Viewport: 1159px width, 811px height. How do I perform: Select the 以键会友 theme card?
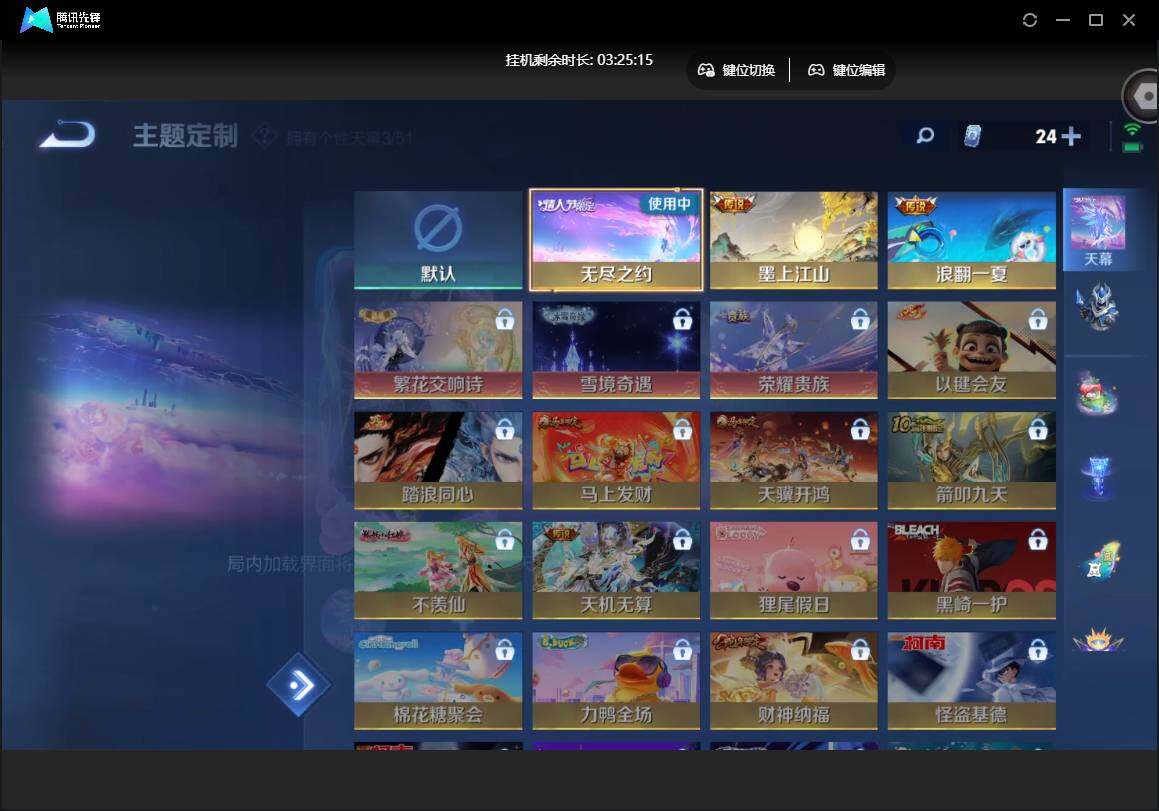pos(972,350)
